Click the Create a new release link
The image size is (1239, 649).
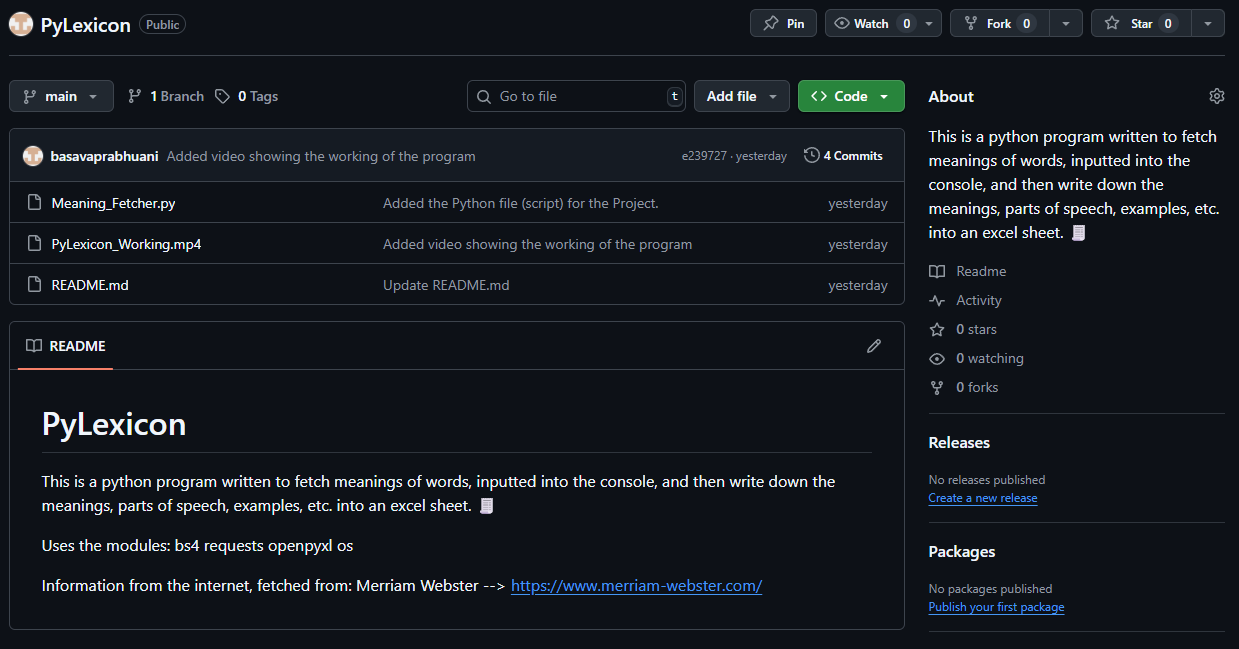pos(982,498)
